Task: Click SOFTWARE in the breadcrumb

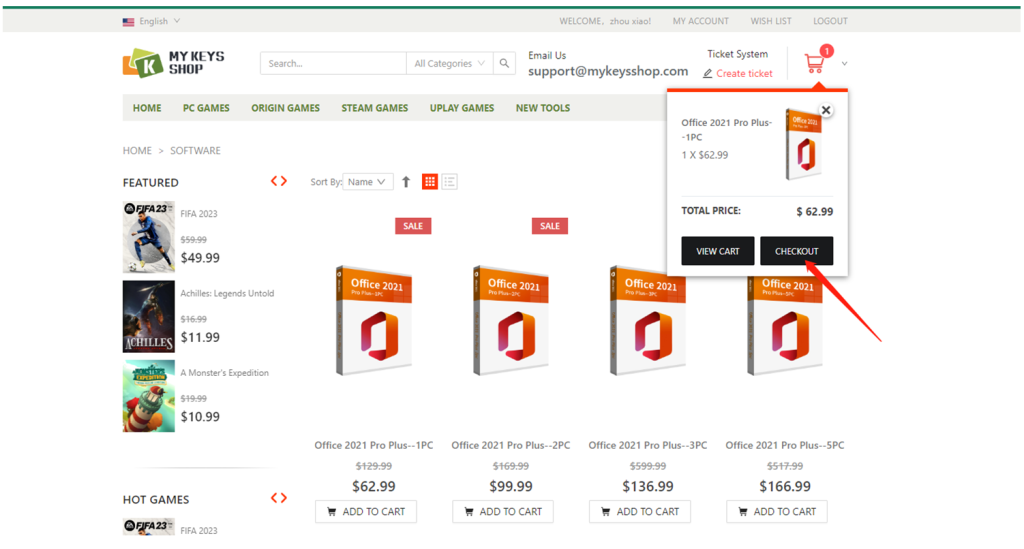Action: (195, 151)
